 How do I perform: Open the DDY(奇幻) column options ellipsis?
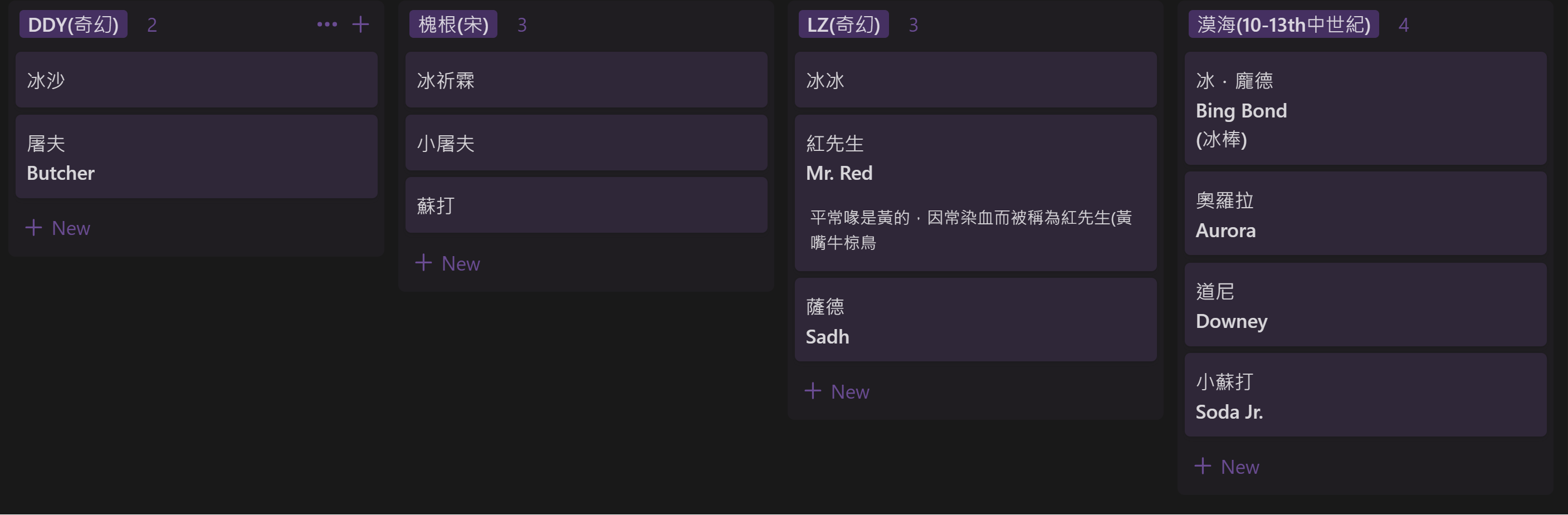327,24
